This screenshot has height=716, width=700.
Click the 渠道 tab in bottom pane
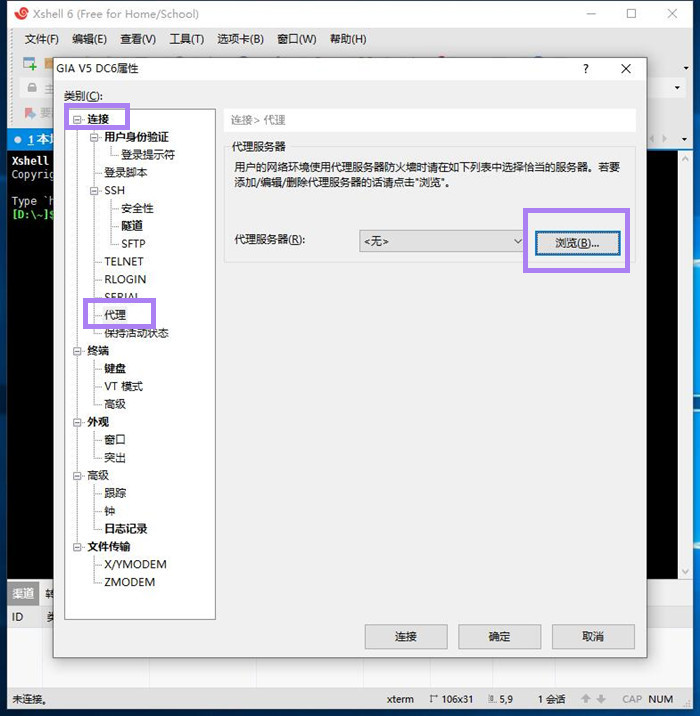point(23,593)
